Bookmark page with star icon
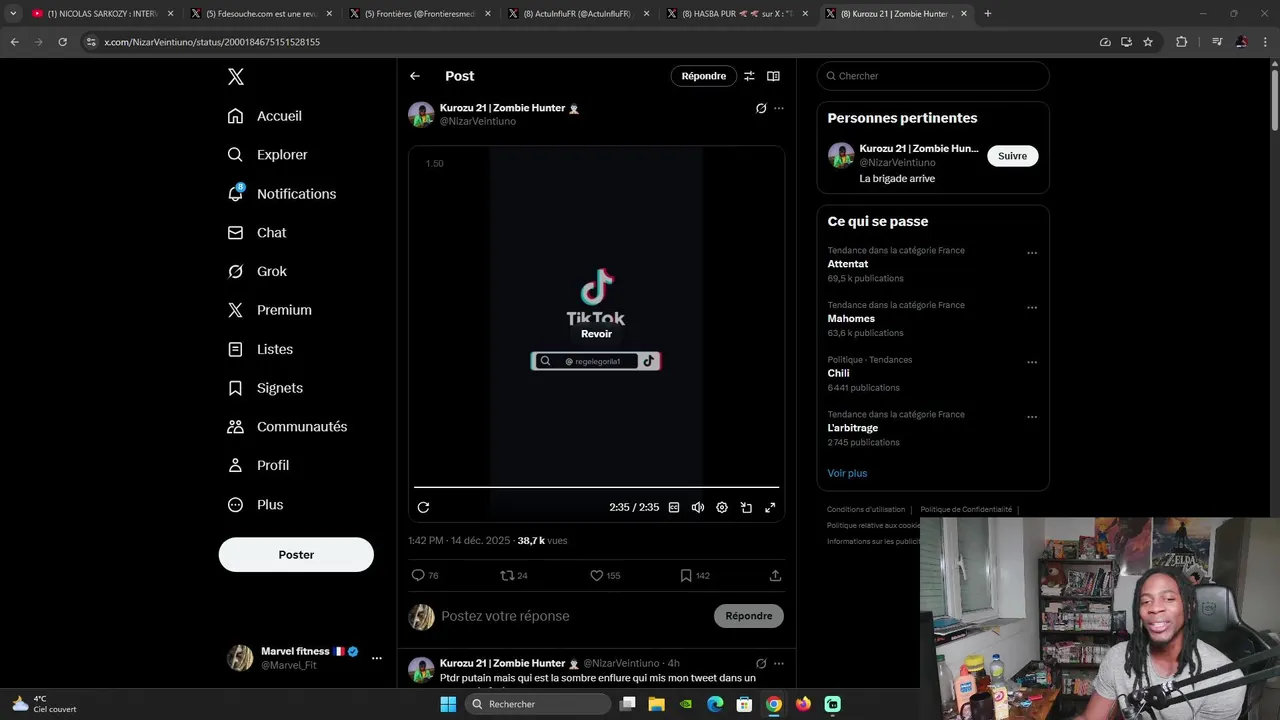1280x720 pixels. [x=1148, y=42]
